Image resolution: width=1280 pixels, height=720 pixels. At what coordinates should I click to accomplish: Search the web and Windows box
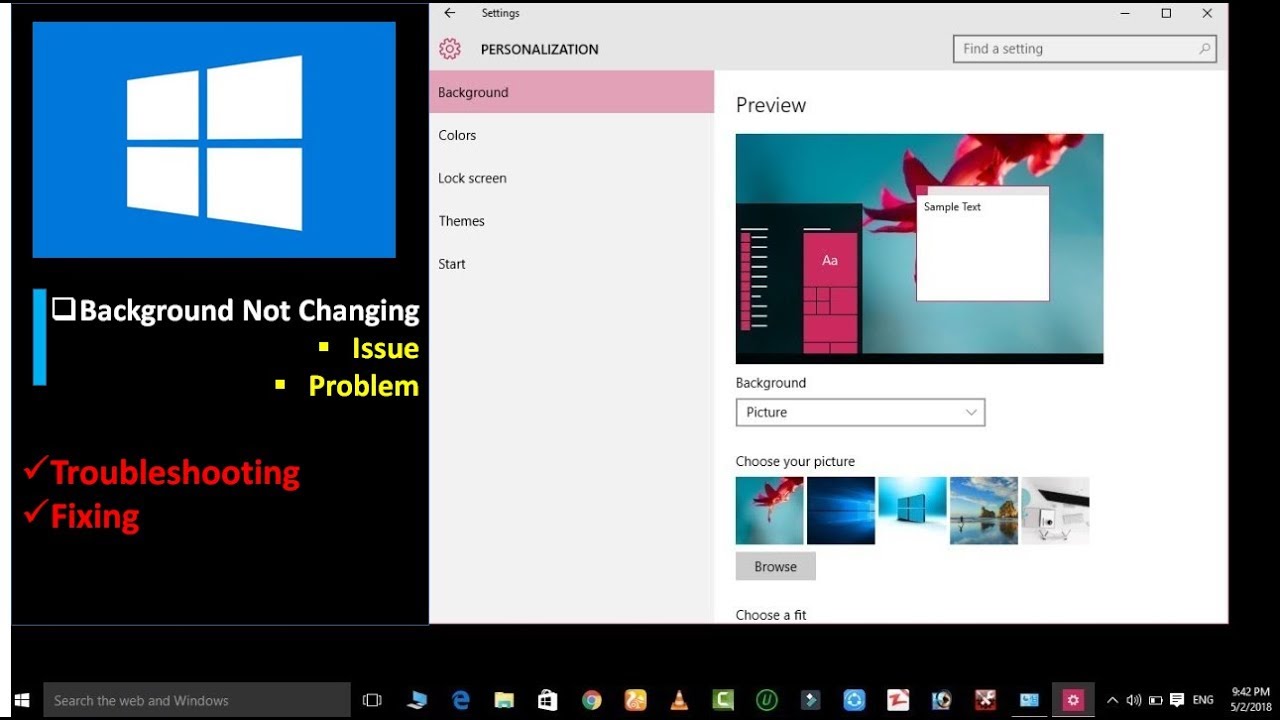[197, 700]
